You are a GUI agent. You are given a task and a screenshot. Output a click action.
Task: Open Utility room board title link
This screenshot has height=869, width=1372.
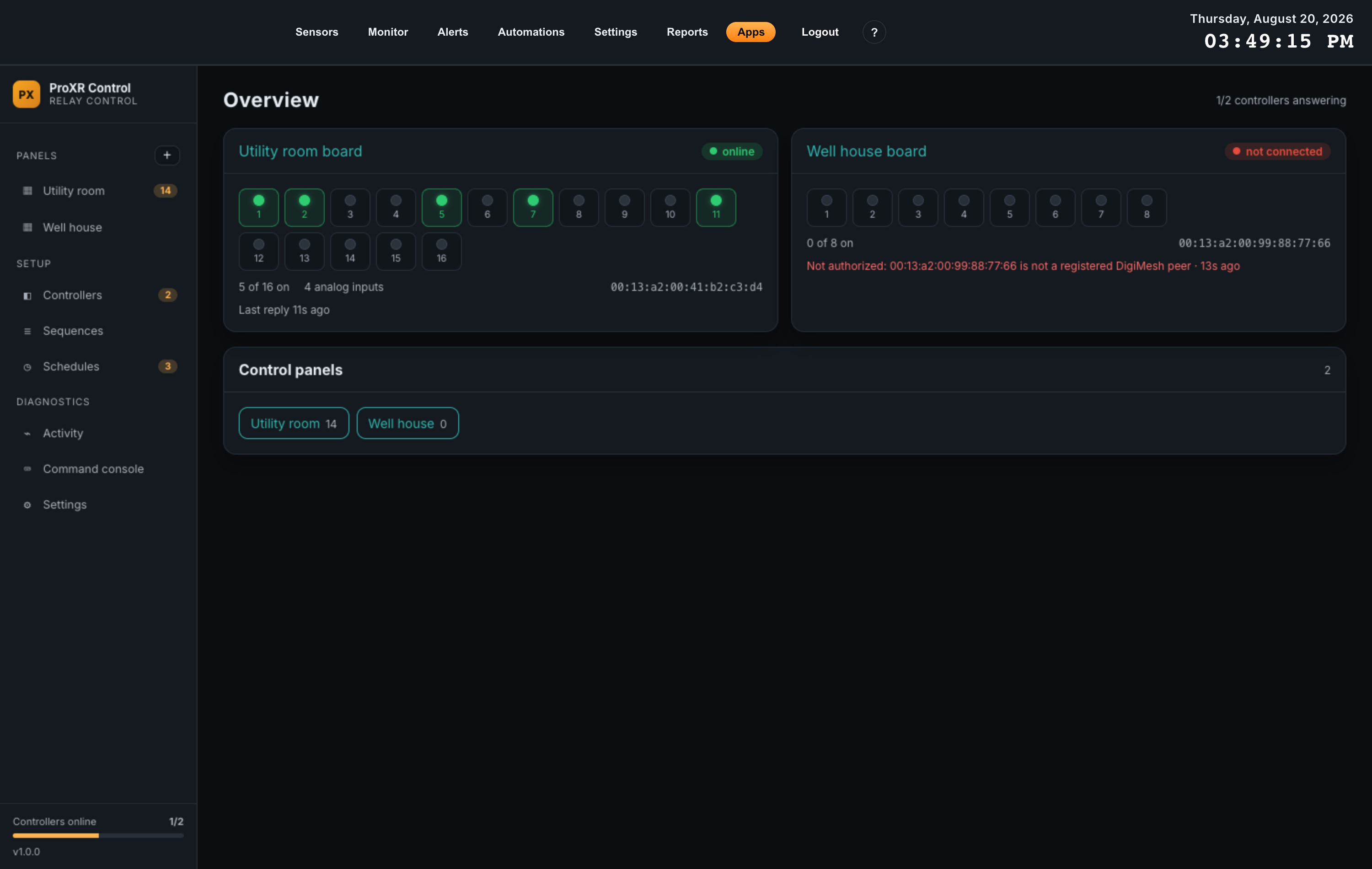click(x=300, y=151)
